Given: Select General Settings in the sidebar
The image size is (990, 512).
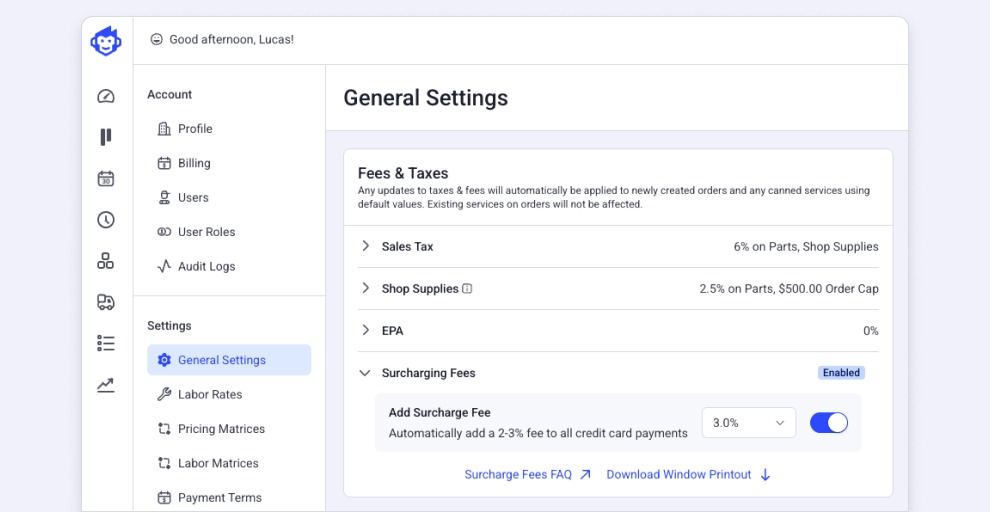Looking at the screenshot, I should coord(229,360).
